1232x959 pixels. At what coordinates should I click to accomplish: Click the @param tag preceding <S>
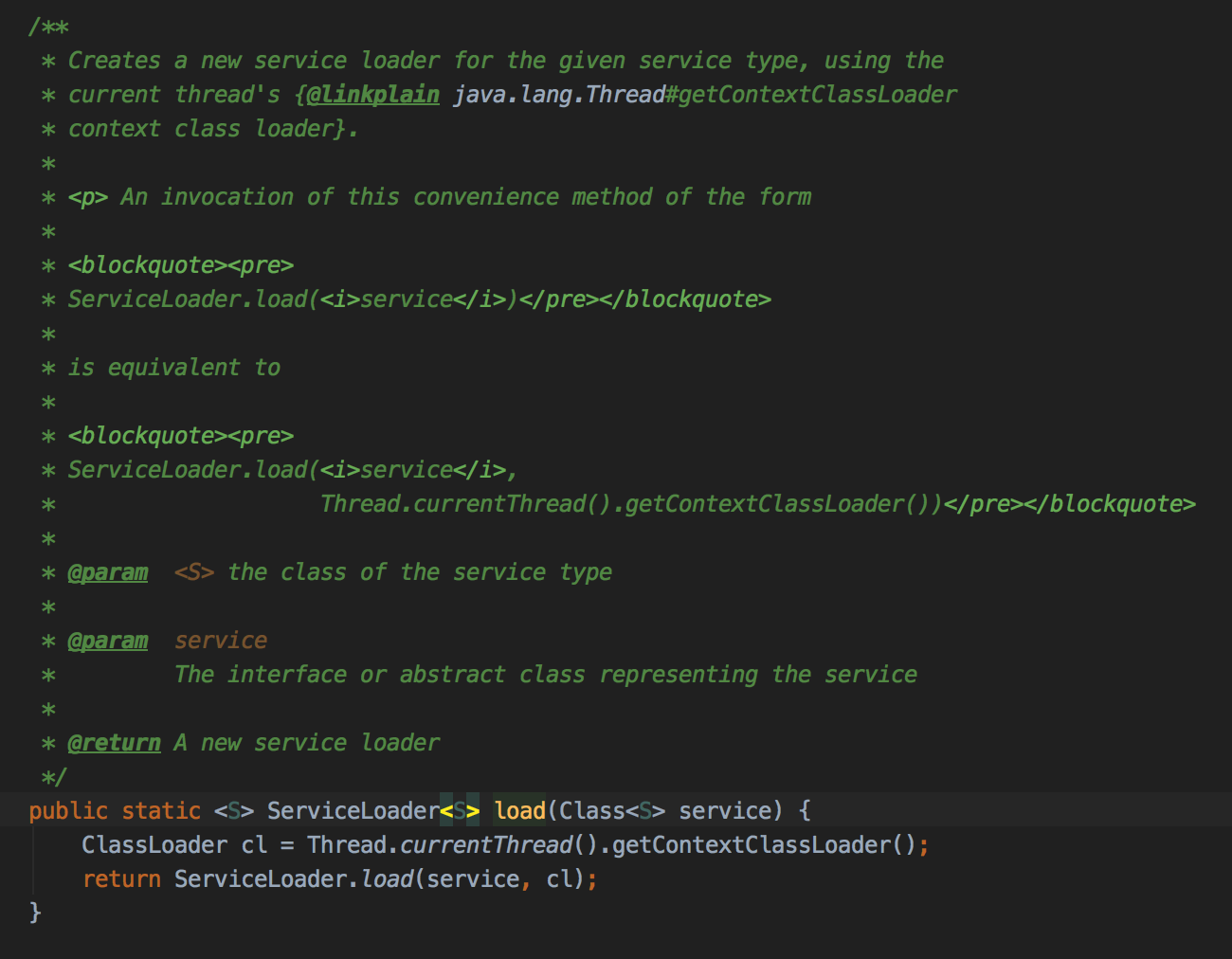tap(107, 572)
